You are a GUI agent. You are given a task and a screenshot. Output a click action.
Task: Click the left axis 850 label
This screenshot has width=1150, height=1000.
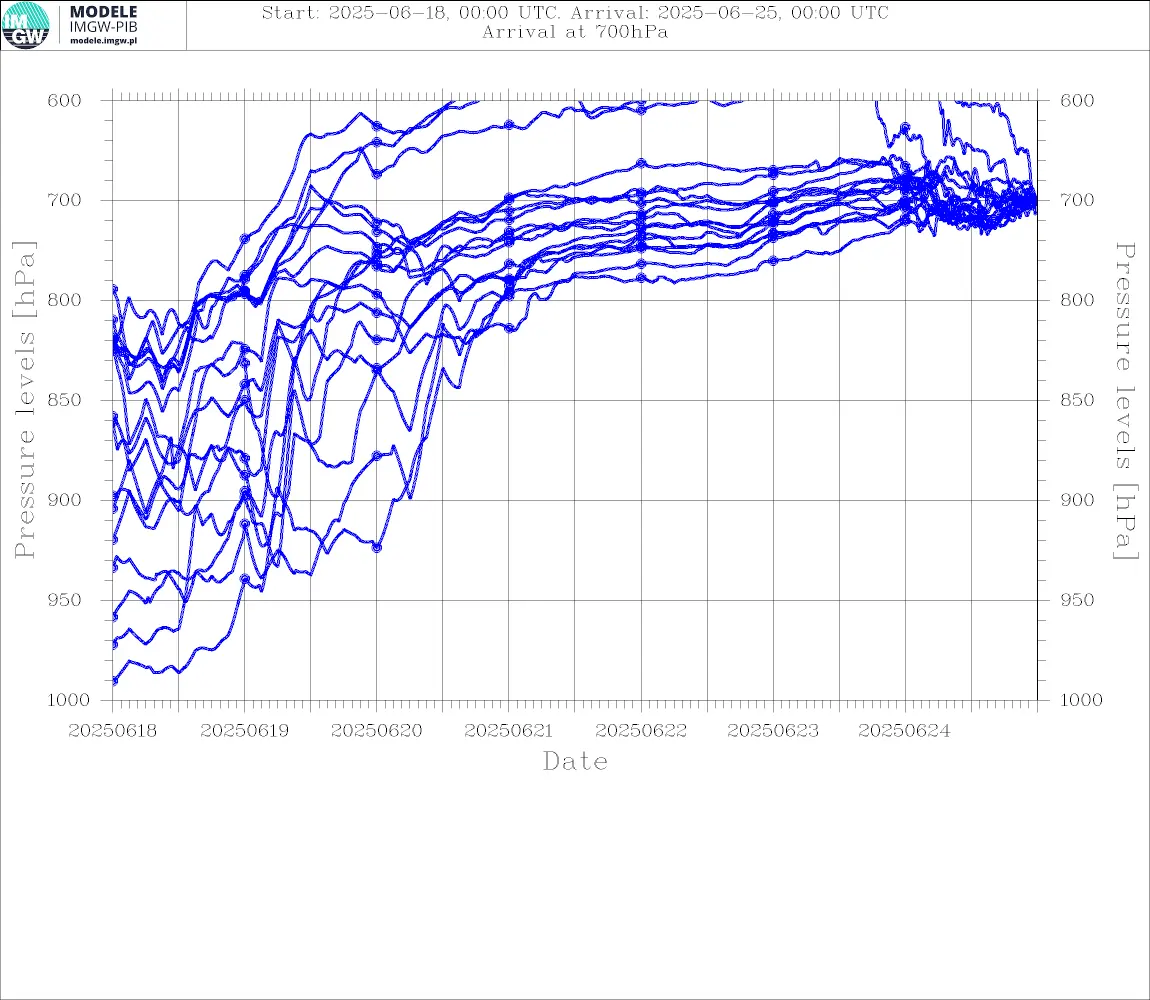point(64,400)
